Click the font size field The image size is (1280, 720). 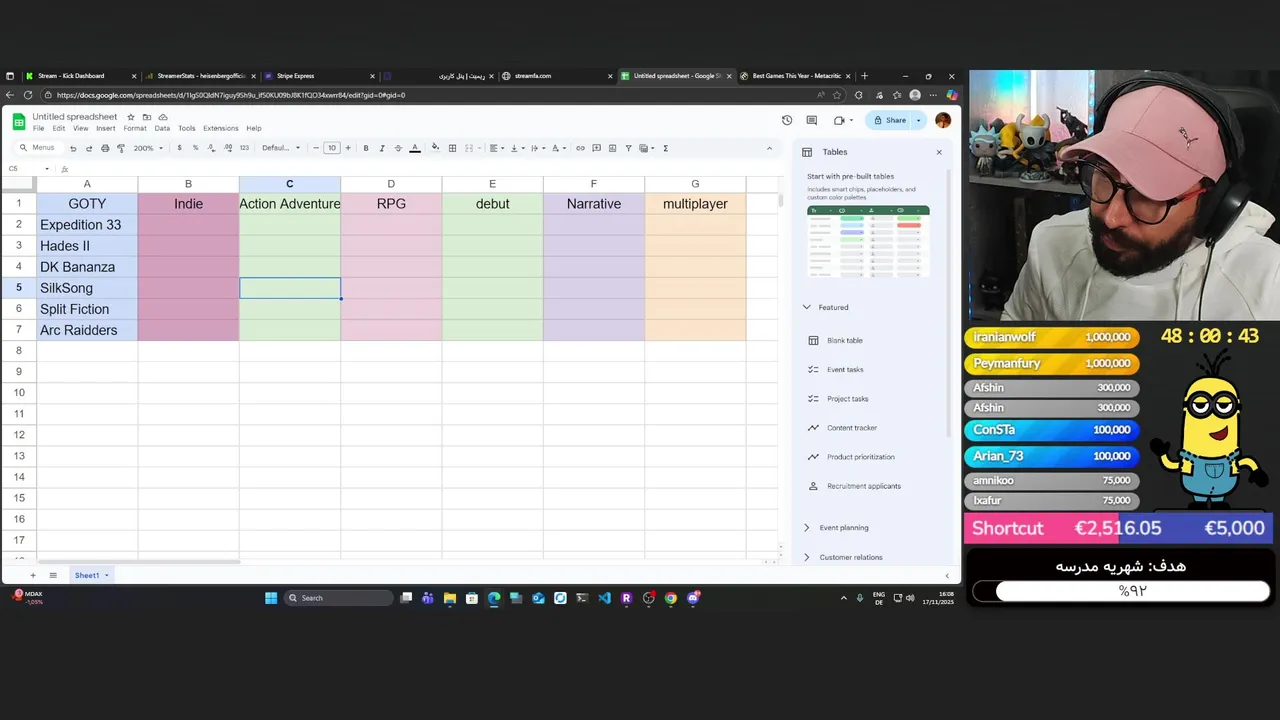[332, 148]
